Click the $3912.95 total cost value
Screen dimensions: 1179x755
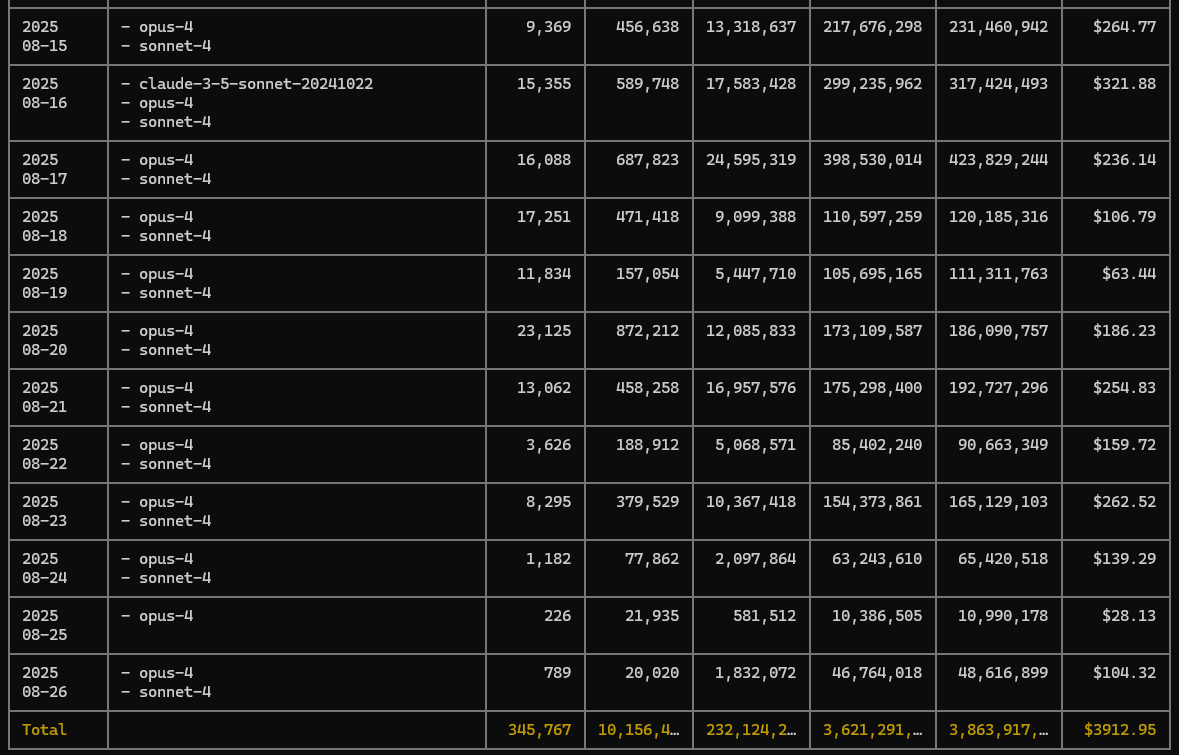[1119, 730]
